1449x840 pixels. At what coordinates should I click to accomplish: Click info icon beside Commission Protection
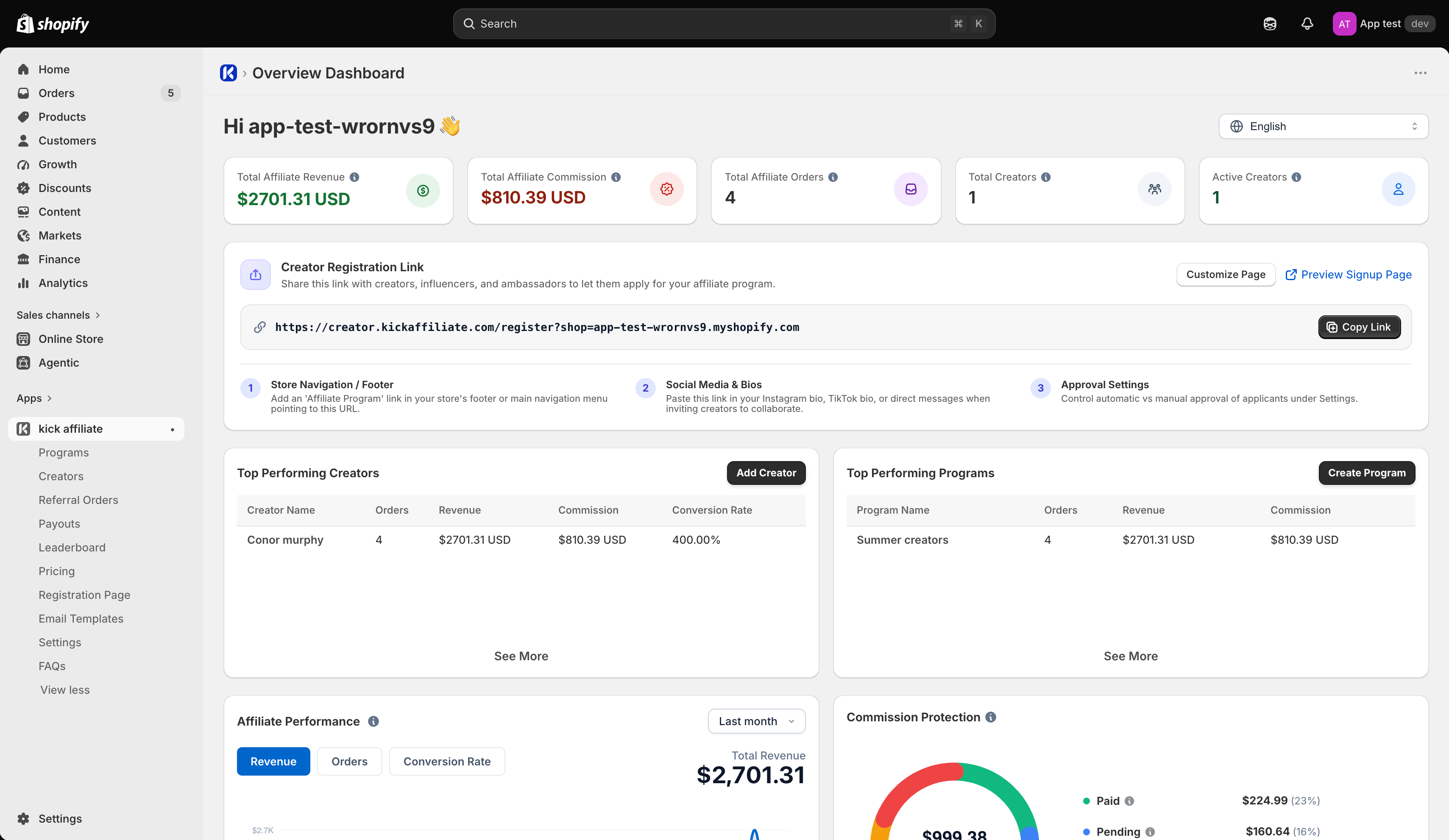(991, 717)
